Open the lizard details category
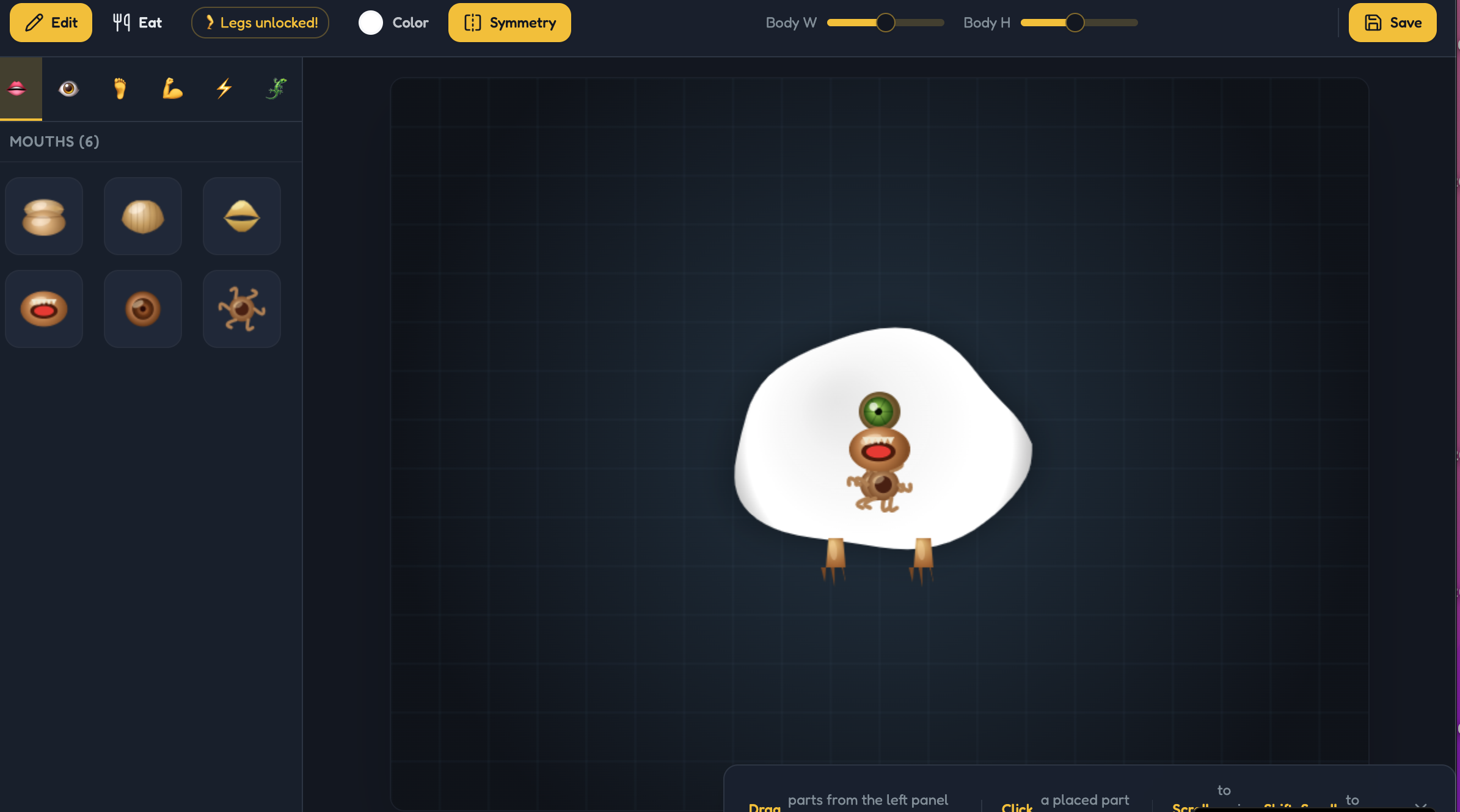 [276, 89]
